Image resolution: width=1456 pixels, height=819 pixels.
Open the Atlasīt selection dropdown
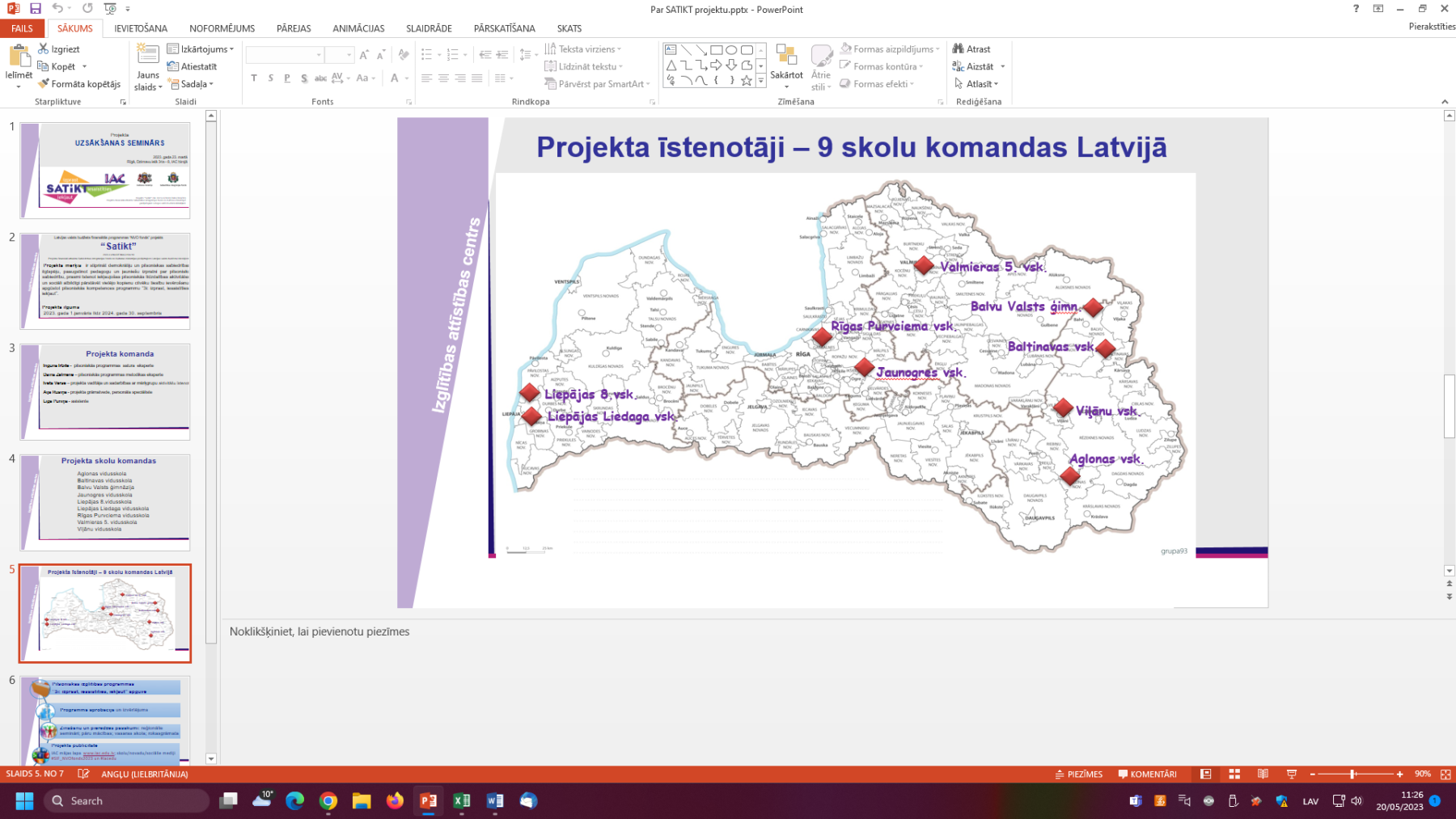(977, 84)
